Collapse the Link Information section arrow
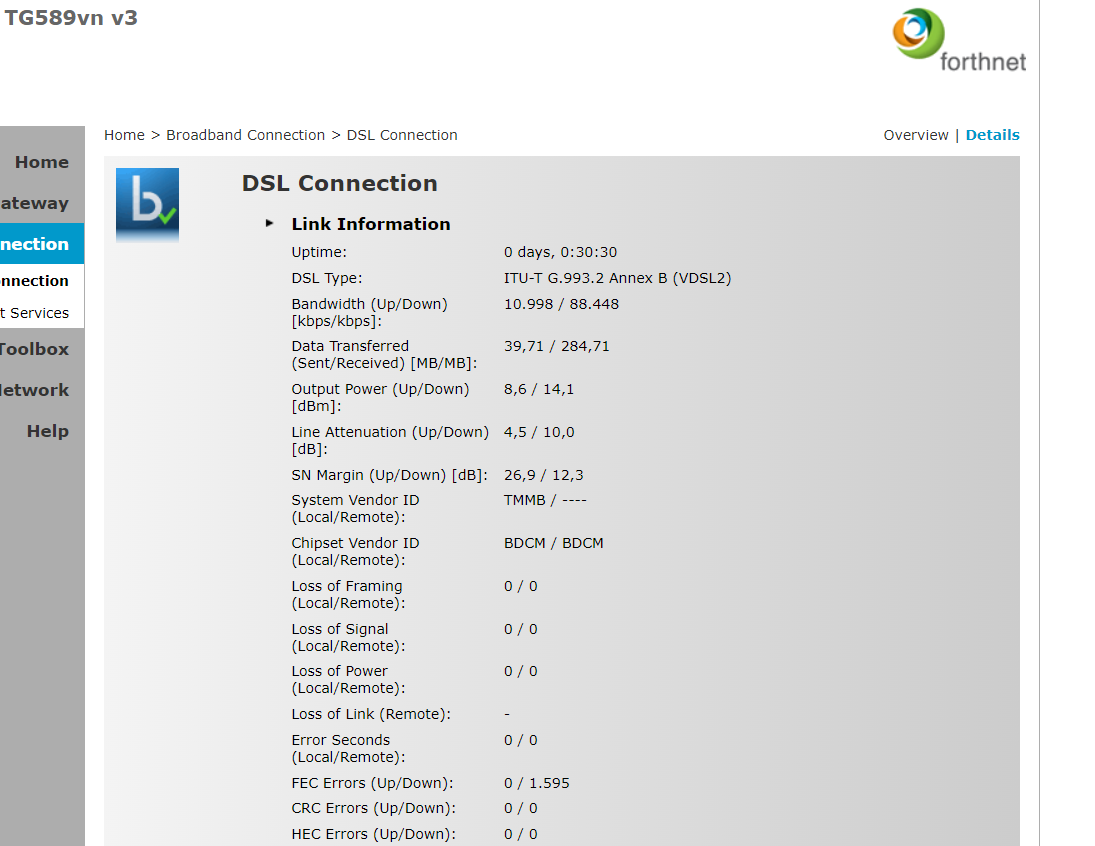The image size is (1095, 846). 270,224
